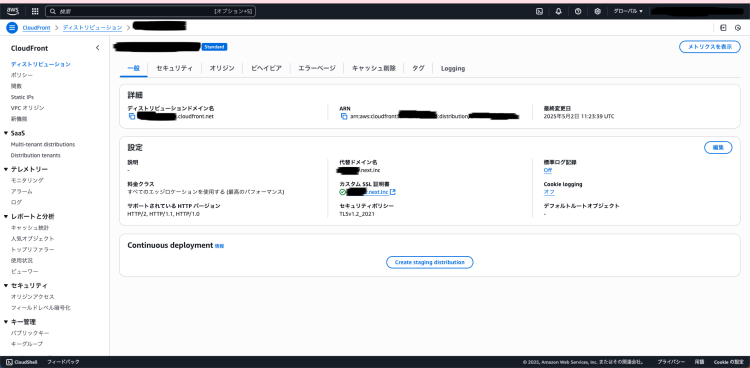
Task: Open the キャッシュ削除 tab
Action: pos(374,68)
